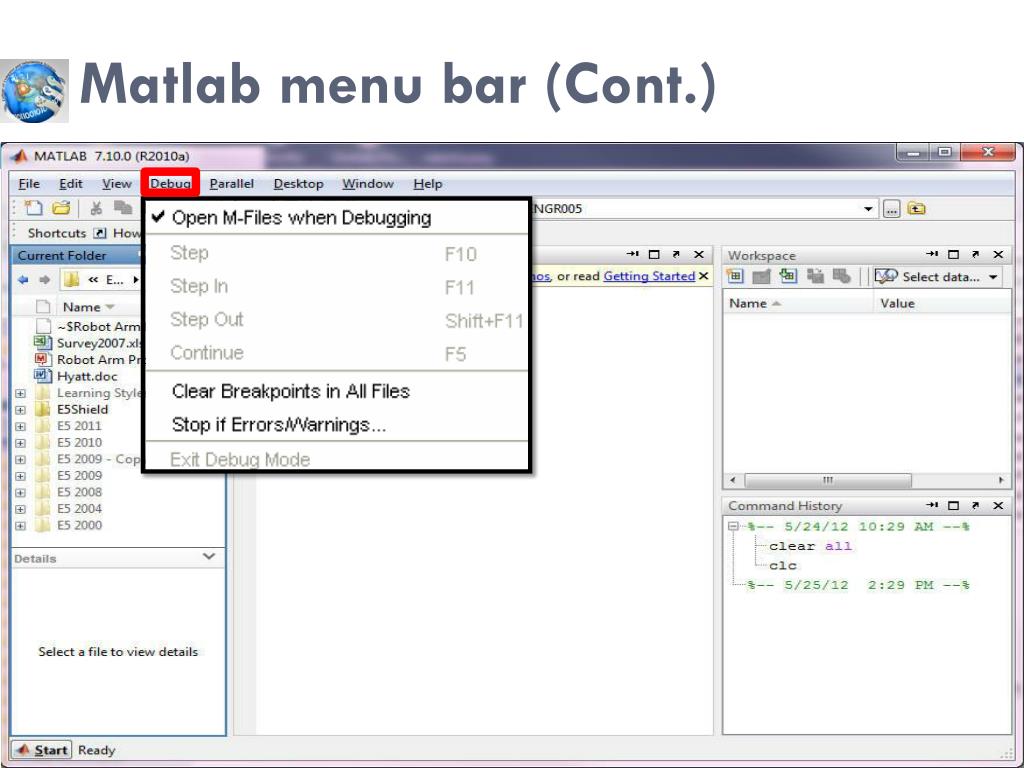Close the Workspace panel

tap(998, 255)
